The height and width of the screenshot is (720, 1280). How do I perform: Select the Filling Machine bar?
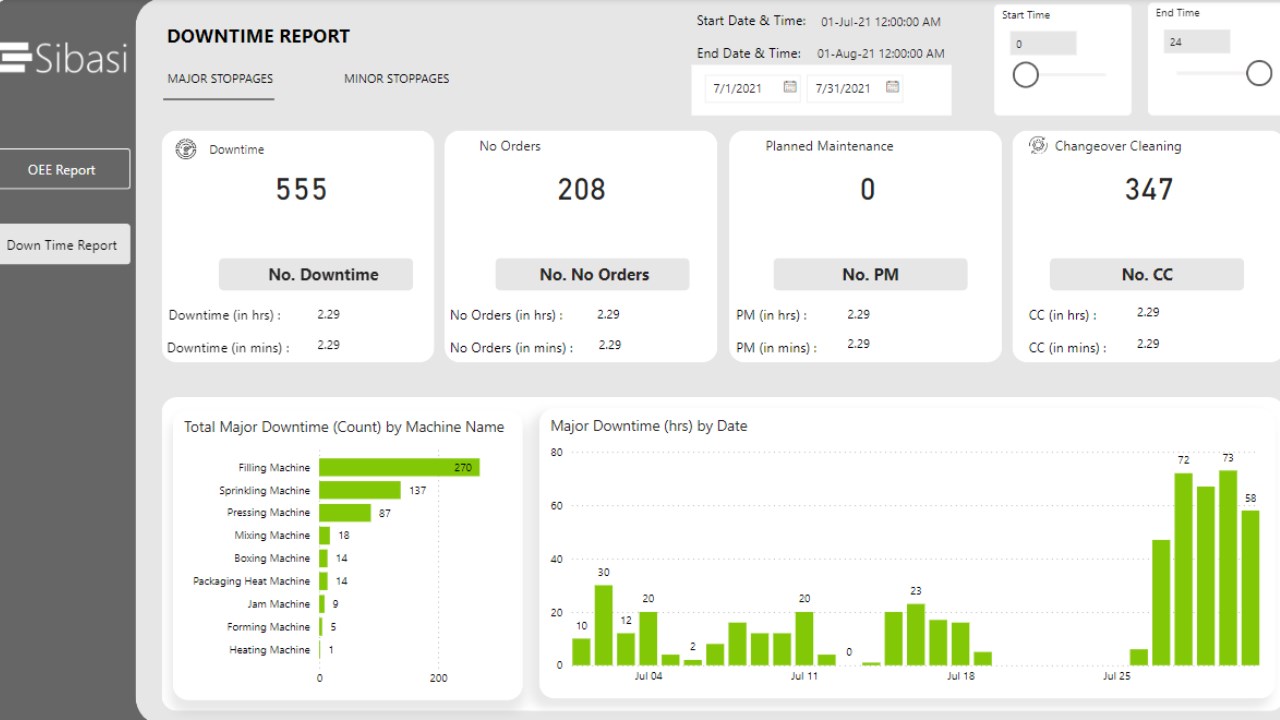pyautogui.click(x=400, y=467)
